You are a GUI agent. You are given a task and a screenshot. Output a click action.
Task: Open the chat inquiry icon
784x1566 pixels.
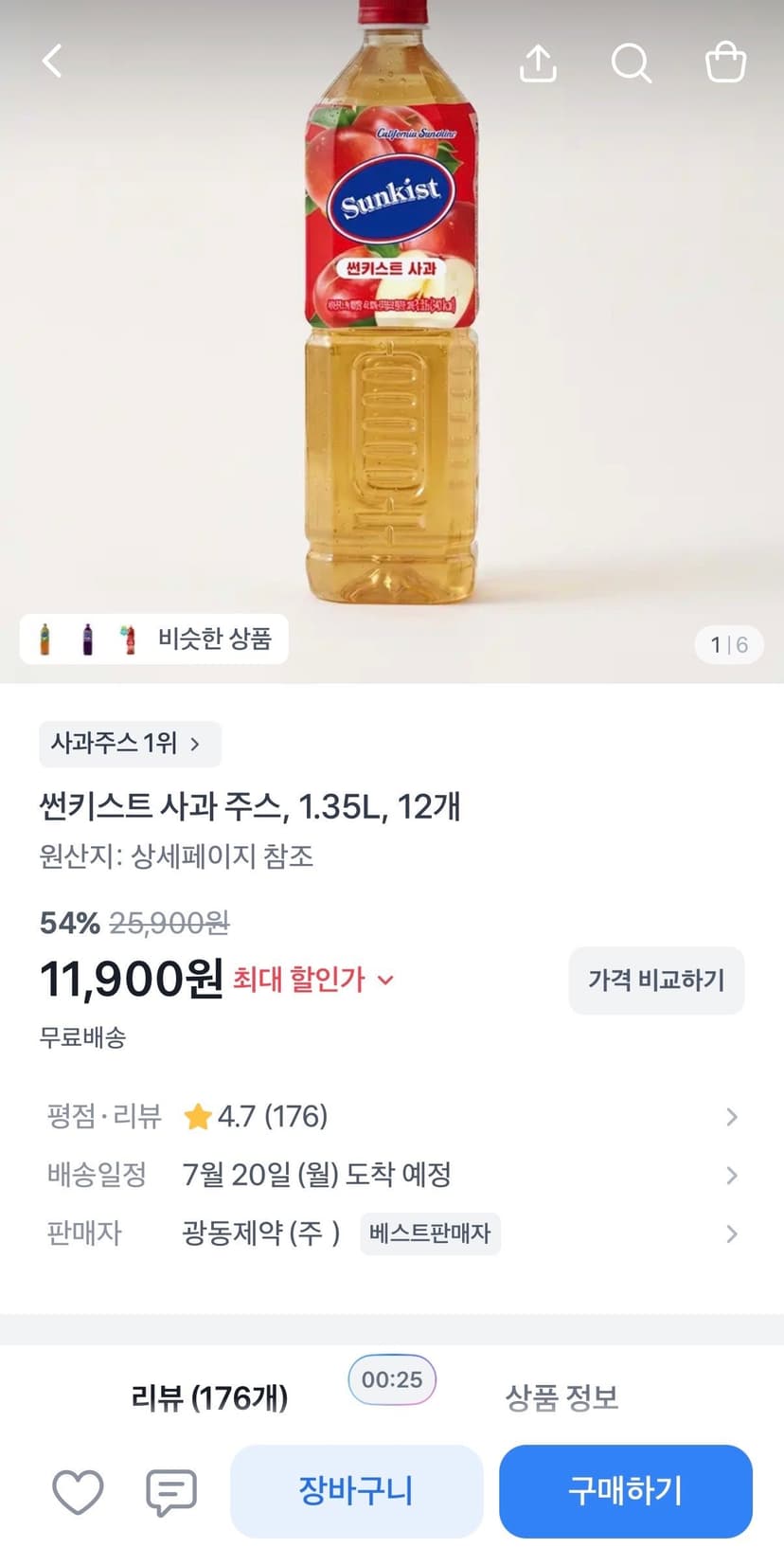171,1492
